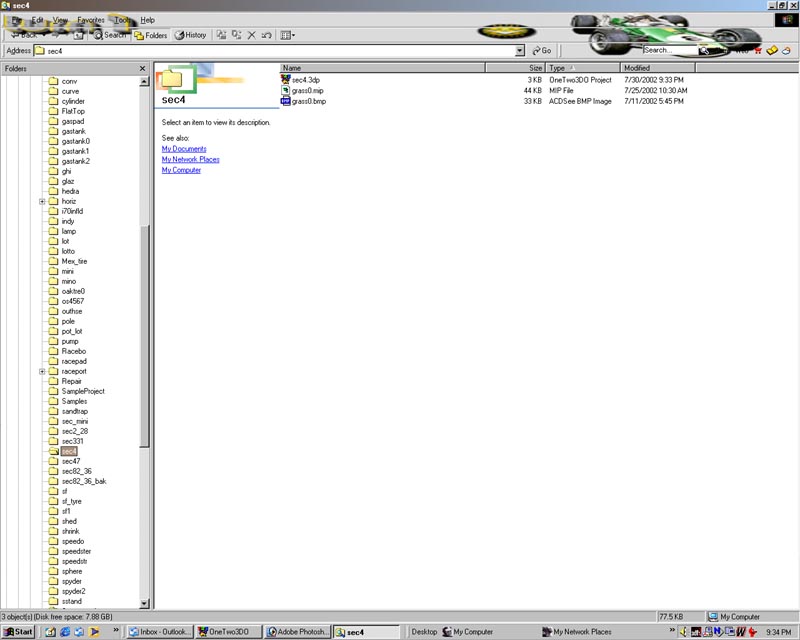Select the sec4.3dp file
This screenshot has height=640, width=800.
coord(306,80)
